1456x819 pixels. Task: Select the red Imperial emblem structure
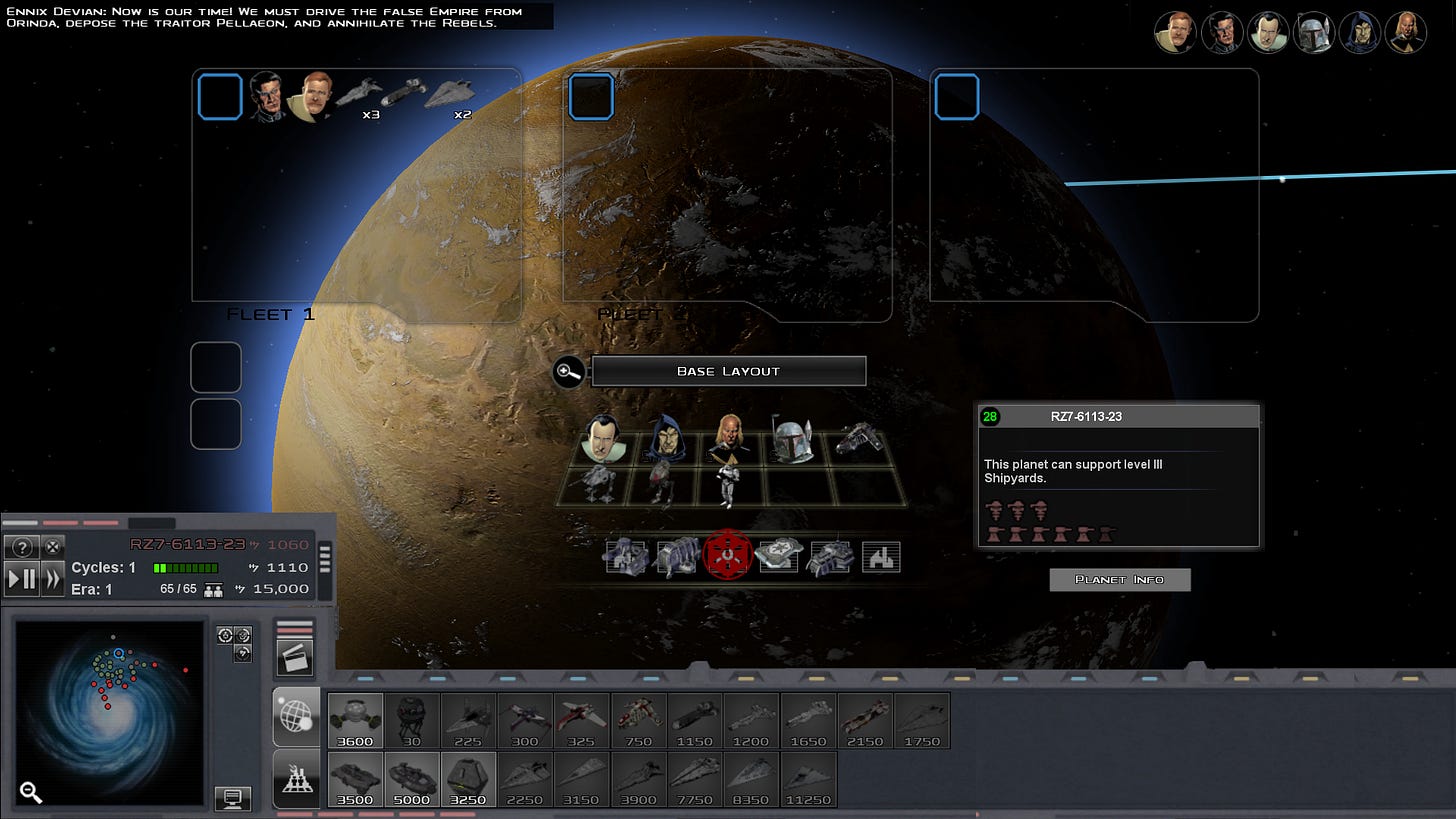[x=728, y=556]
